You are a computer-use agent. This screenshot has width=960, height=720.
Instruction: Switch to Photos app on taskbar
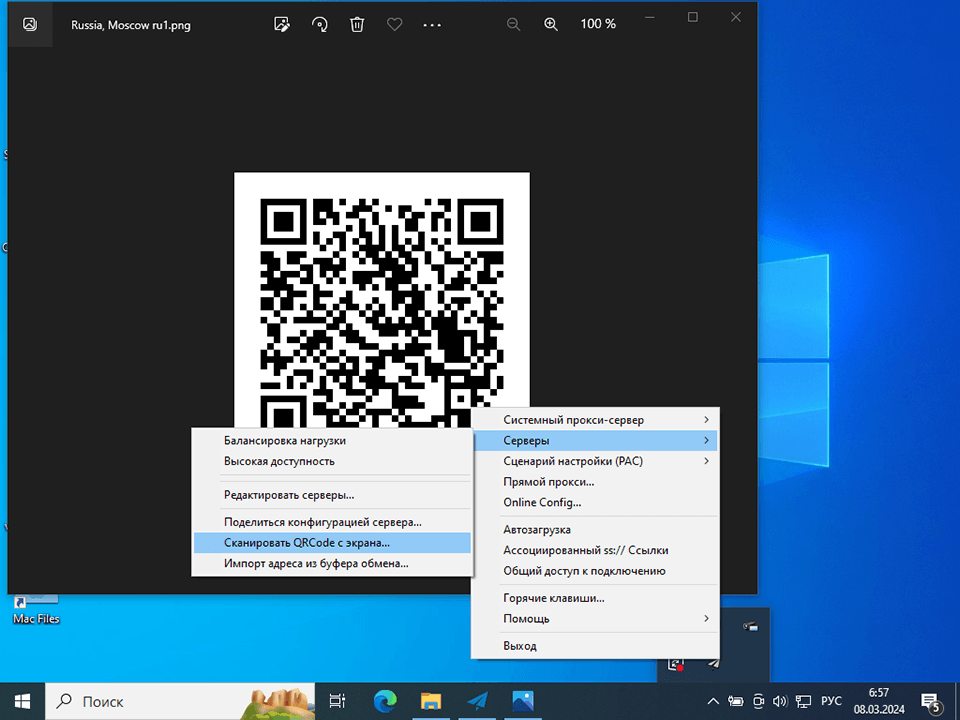(523, 701)
